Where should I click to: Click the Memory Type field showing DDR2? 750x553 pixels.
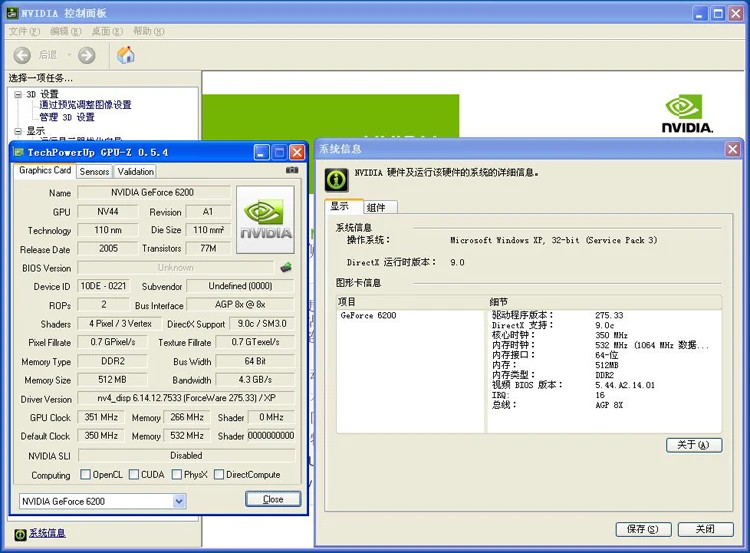(113, 361)
